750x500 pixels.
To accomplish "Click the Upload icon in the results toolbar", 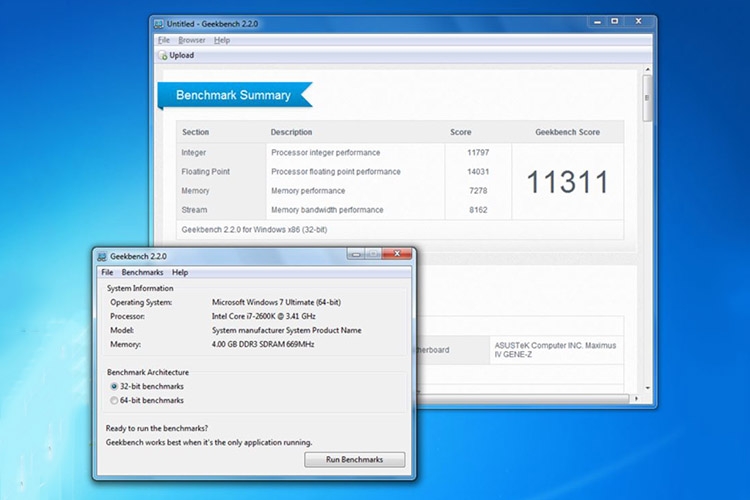I will coord(163,56).
